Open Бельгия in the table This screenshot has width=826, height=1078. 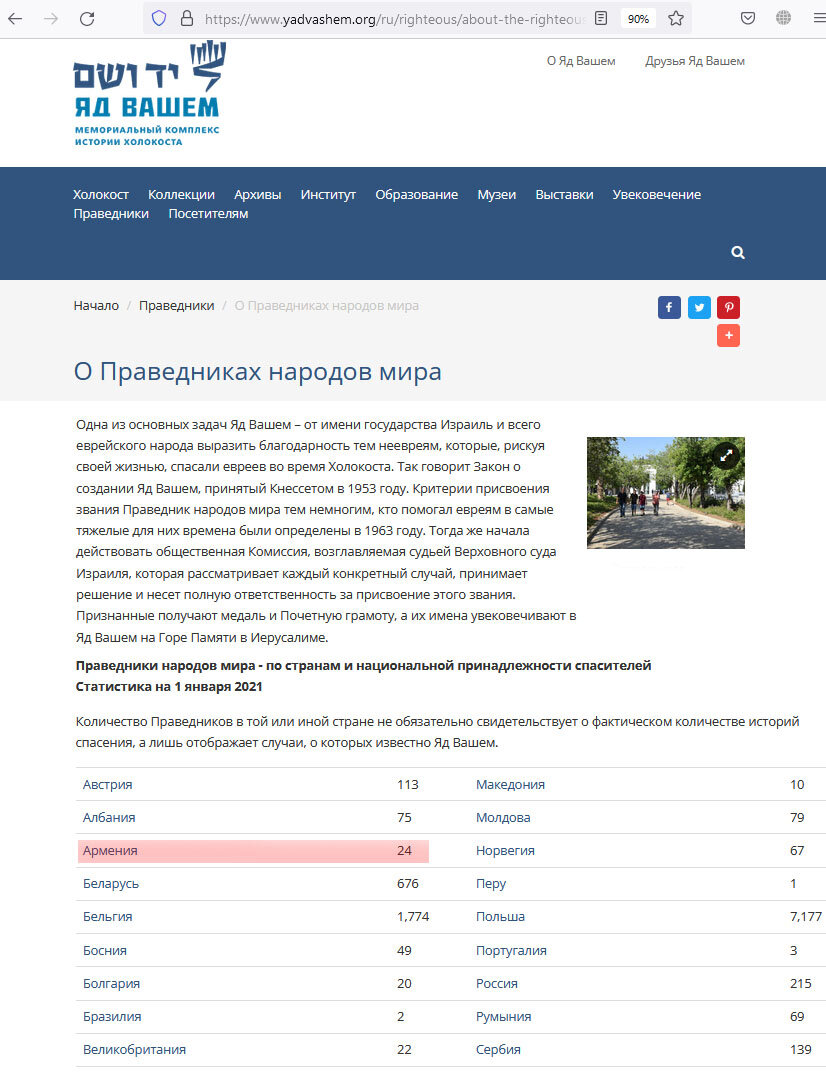point(108,916)
